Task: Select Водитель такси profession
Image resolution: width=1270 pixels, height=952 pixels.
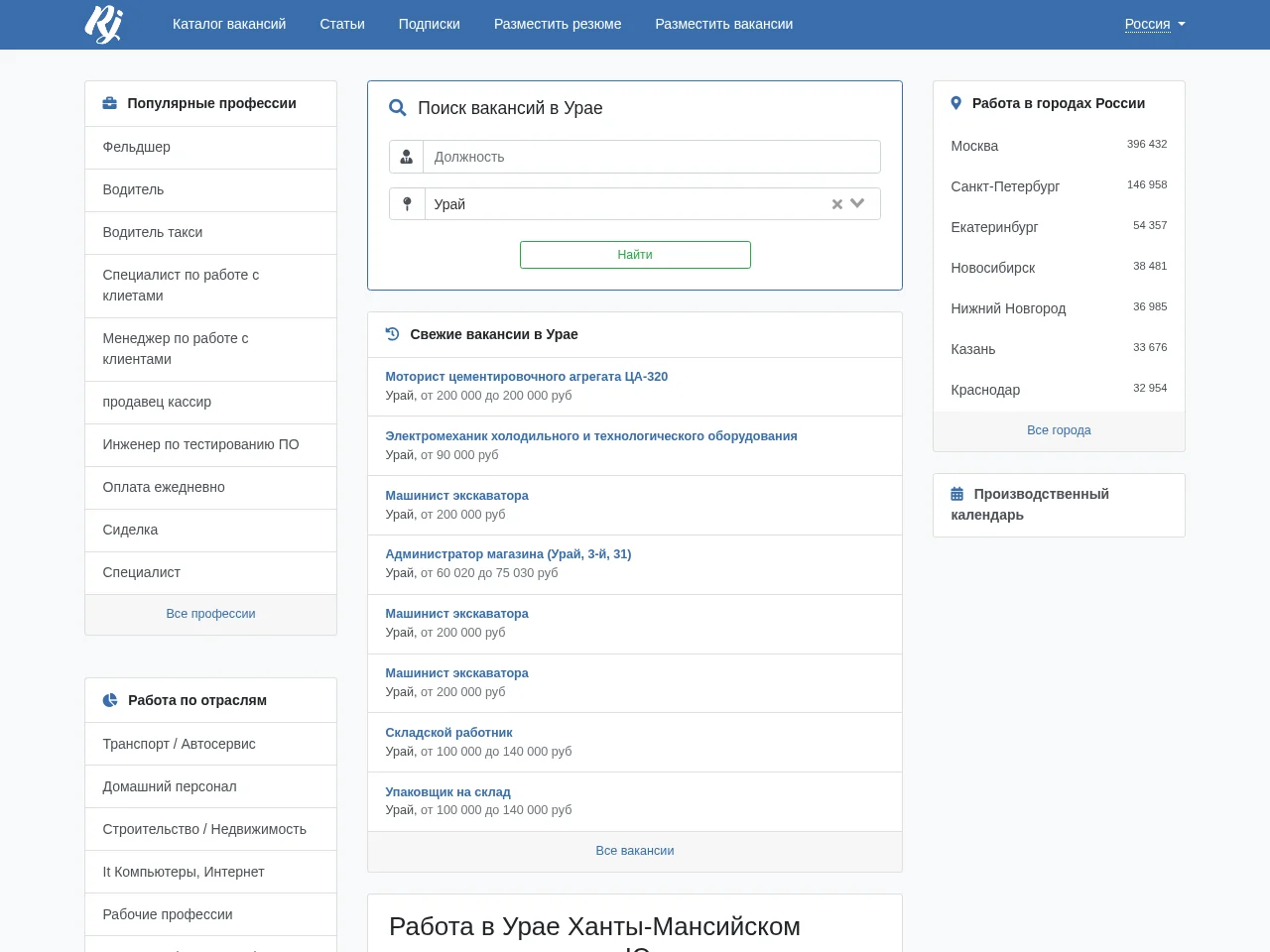Action: [x=210, y=232]
